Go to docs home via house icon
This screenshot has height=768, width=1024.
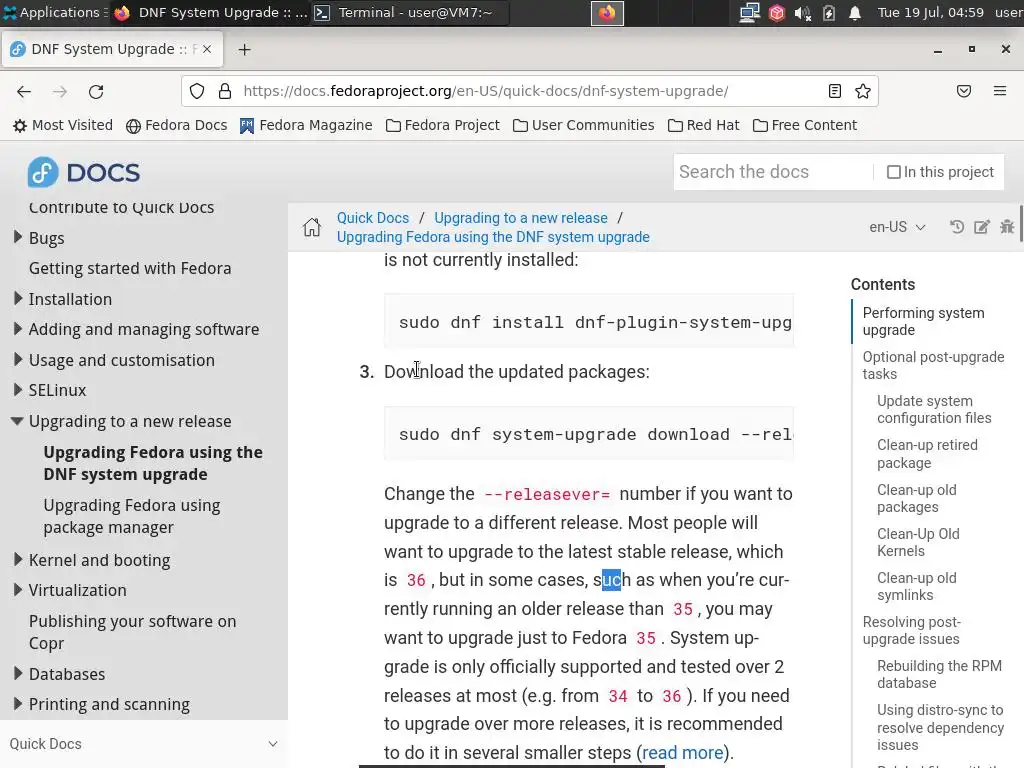coord(312,227)
